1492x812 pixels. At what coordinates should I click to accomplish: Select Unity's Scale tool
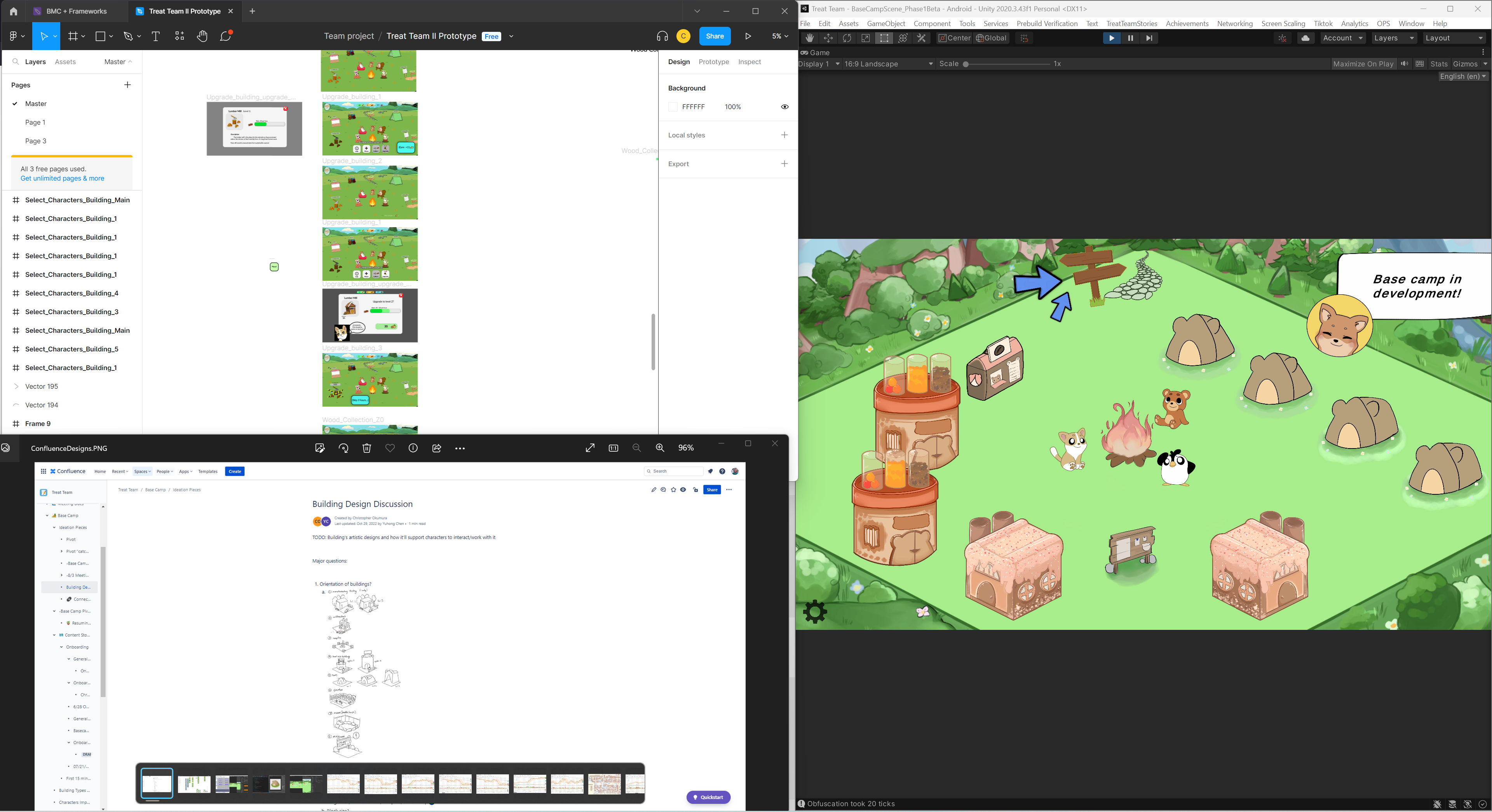(x=865, y=38)
